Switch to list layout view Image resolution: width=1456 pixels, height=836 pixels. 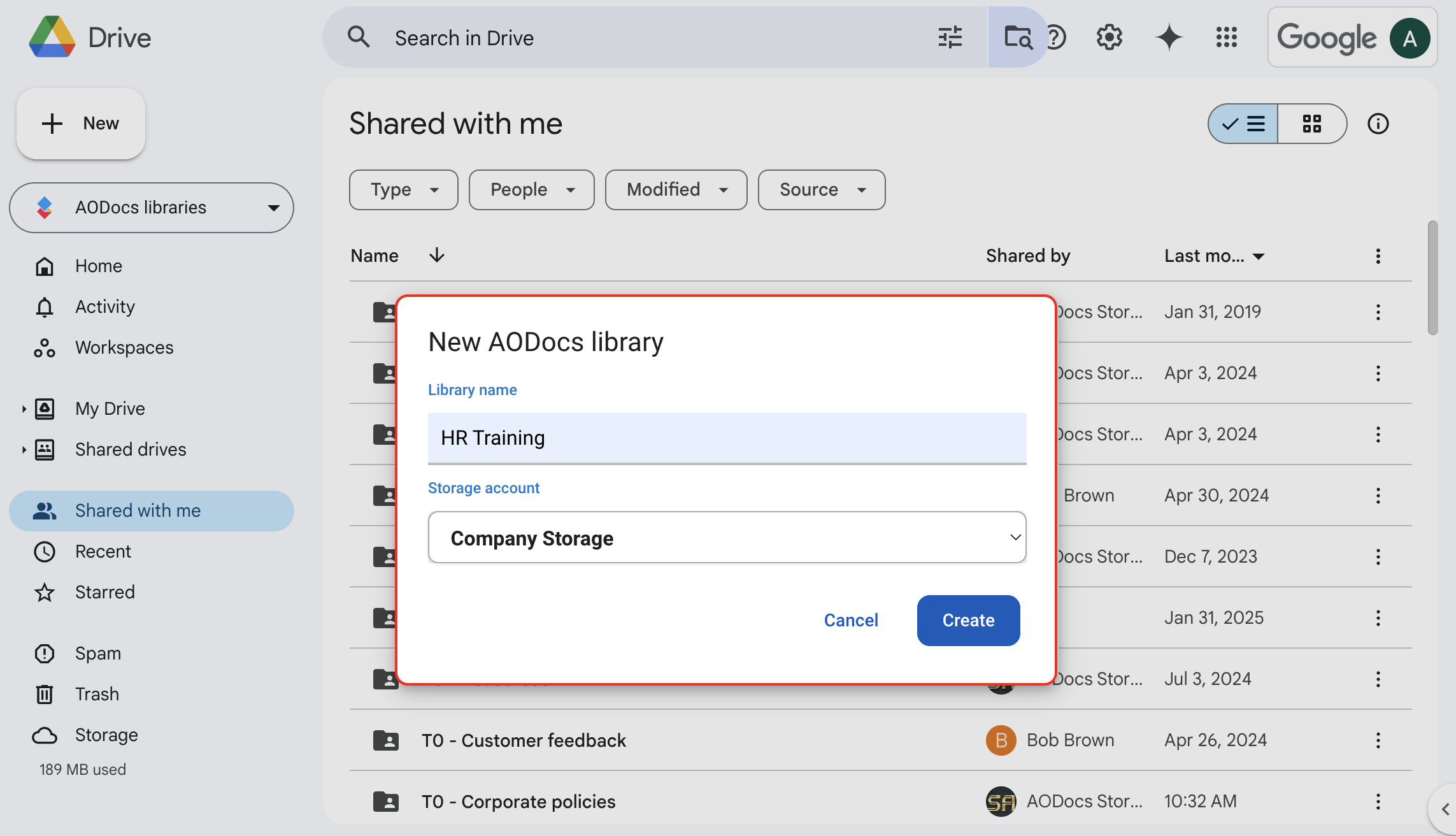1243,124
